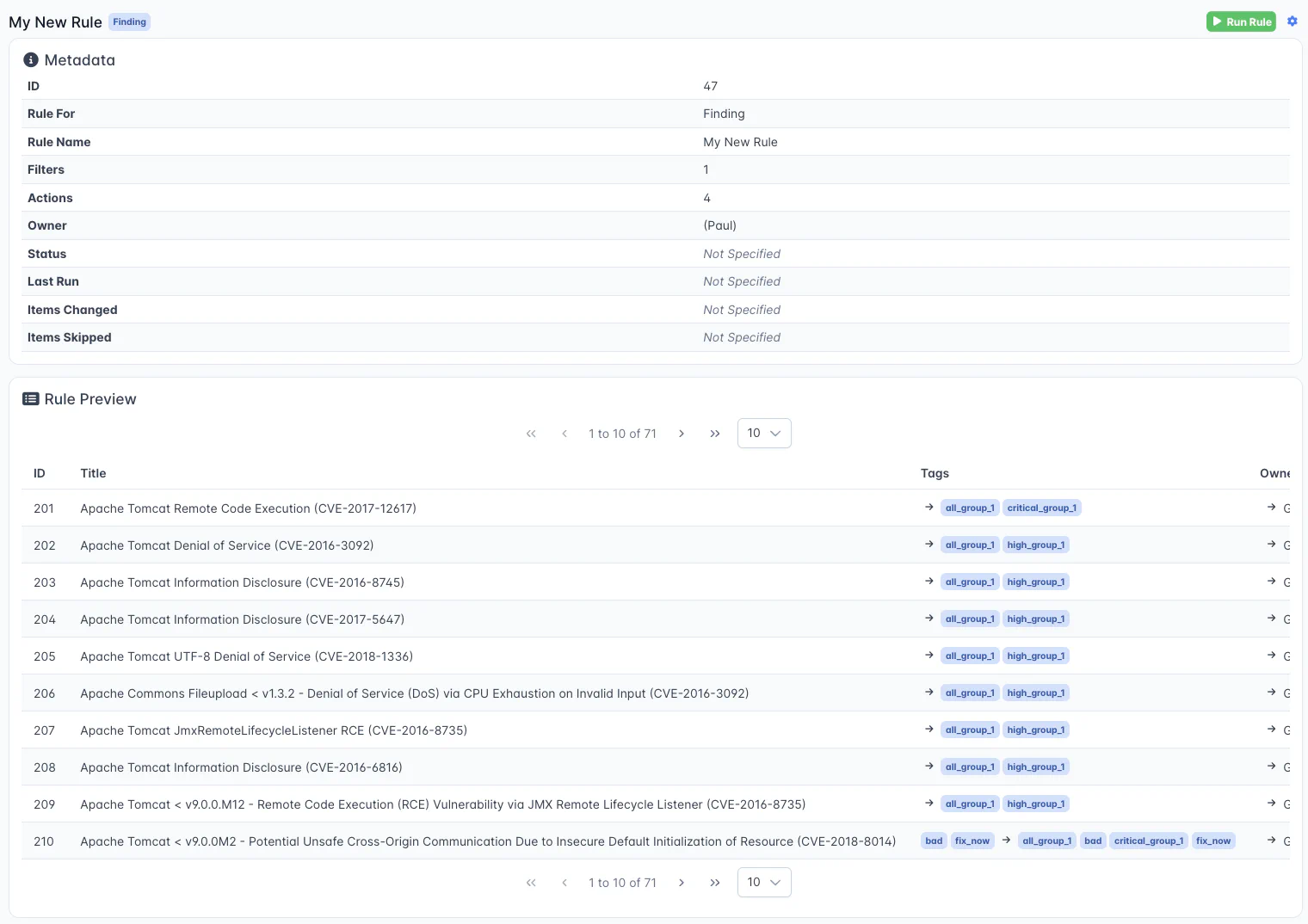
Task: Click high_group_1 tag on finding 202
Action: tap(1035, 545)
